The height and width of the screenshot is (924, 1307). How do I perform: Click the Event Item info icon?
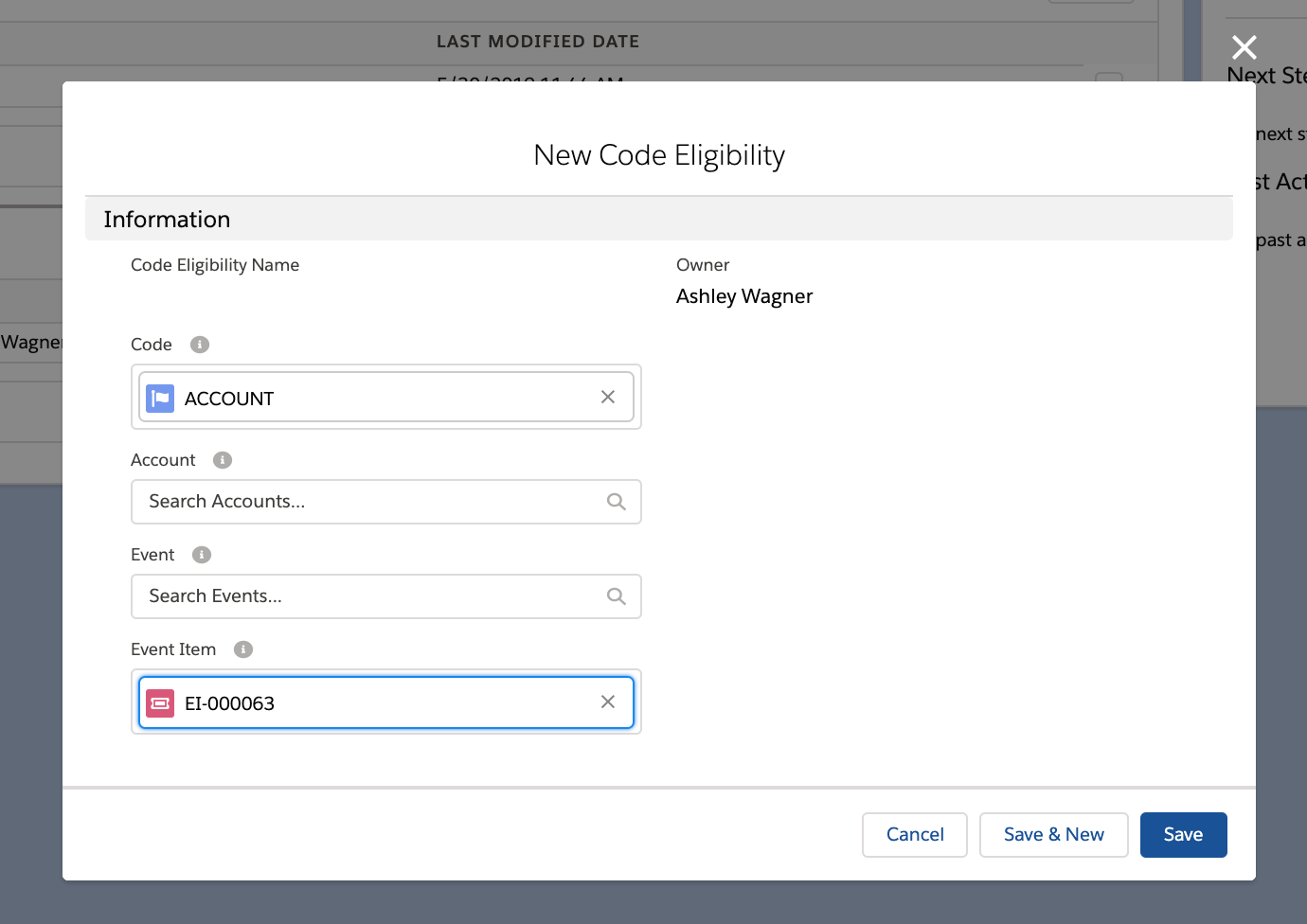[x=243, y=649]
